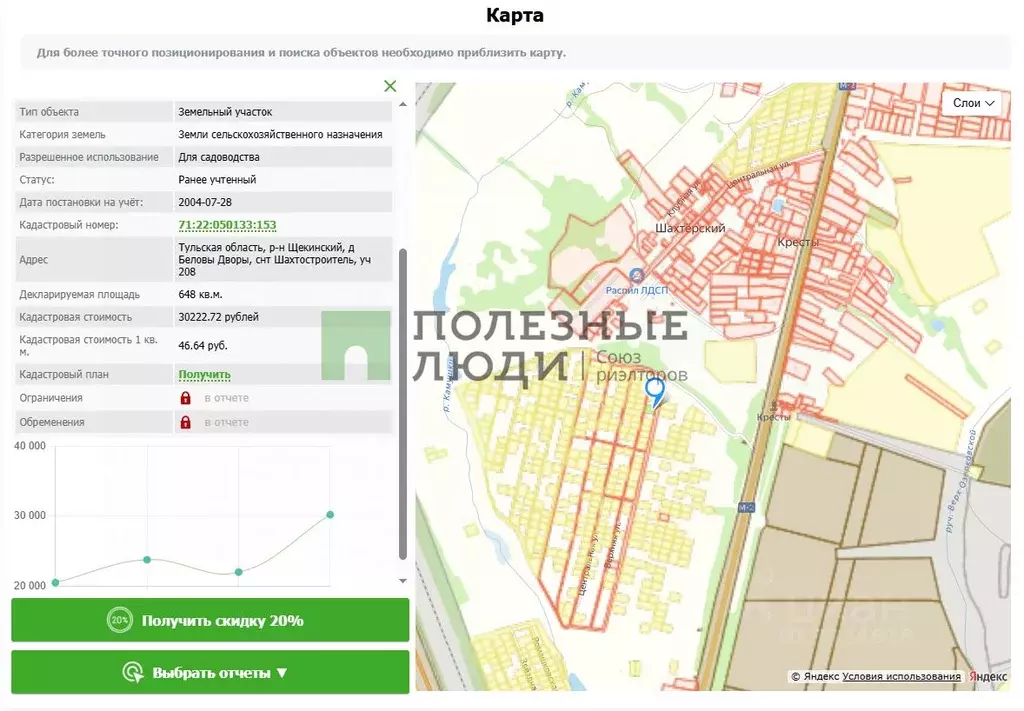Image resolution: width=1024 pixels, height=711 pixels.
Task: Close the parcel info panel with green X
Action: tap(390, 86)
